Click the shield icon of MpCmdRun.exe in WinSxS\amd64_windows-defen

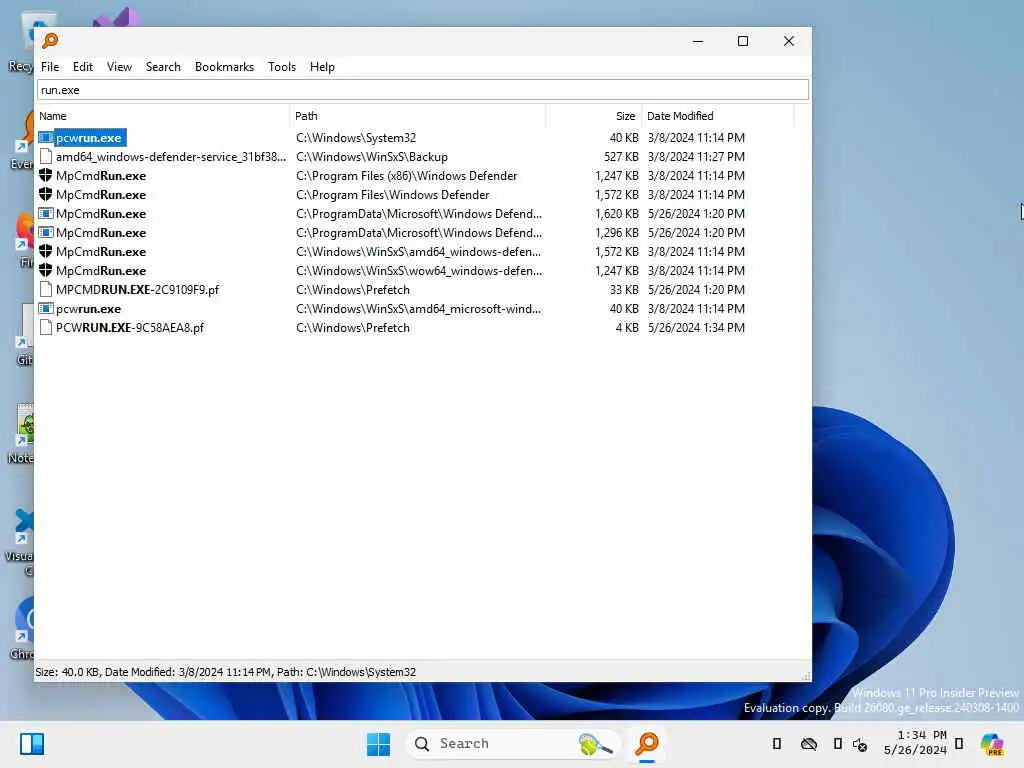tap(46, 251)
